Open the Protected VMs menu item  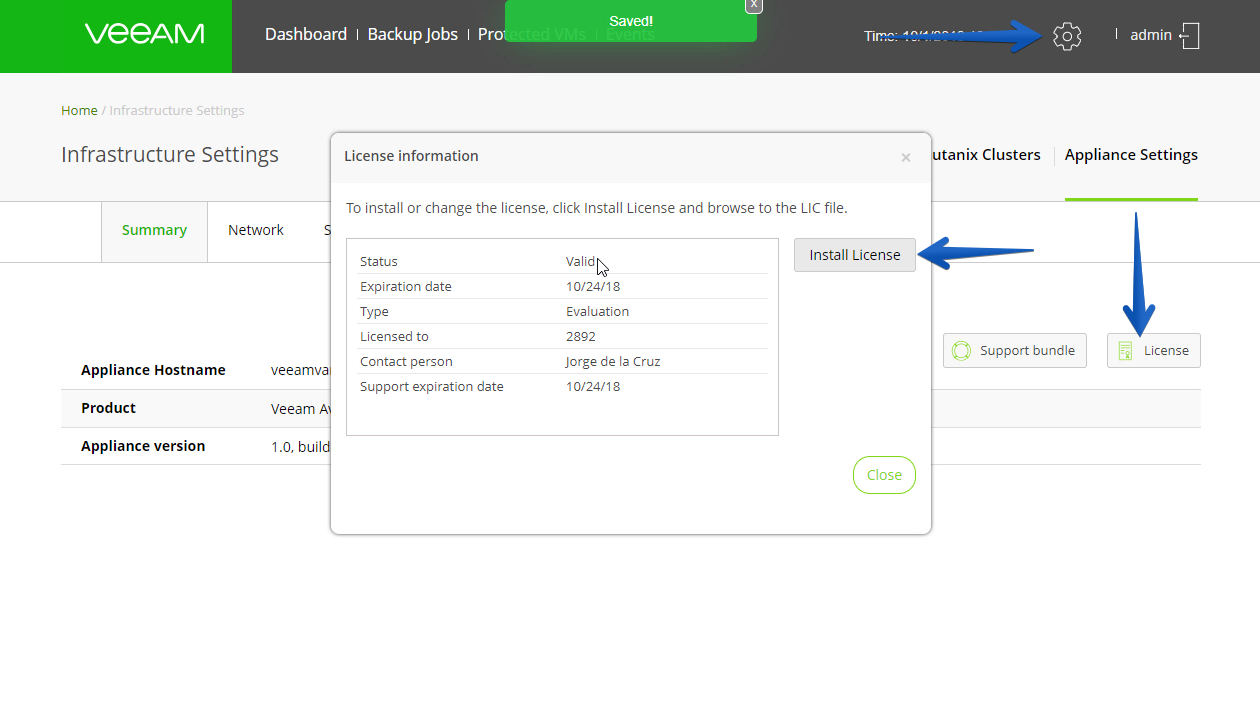(x=532, y=34)
